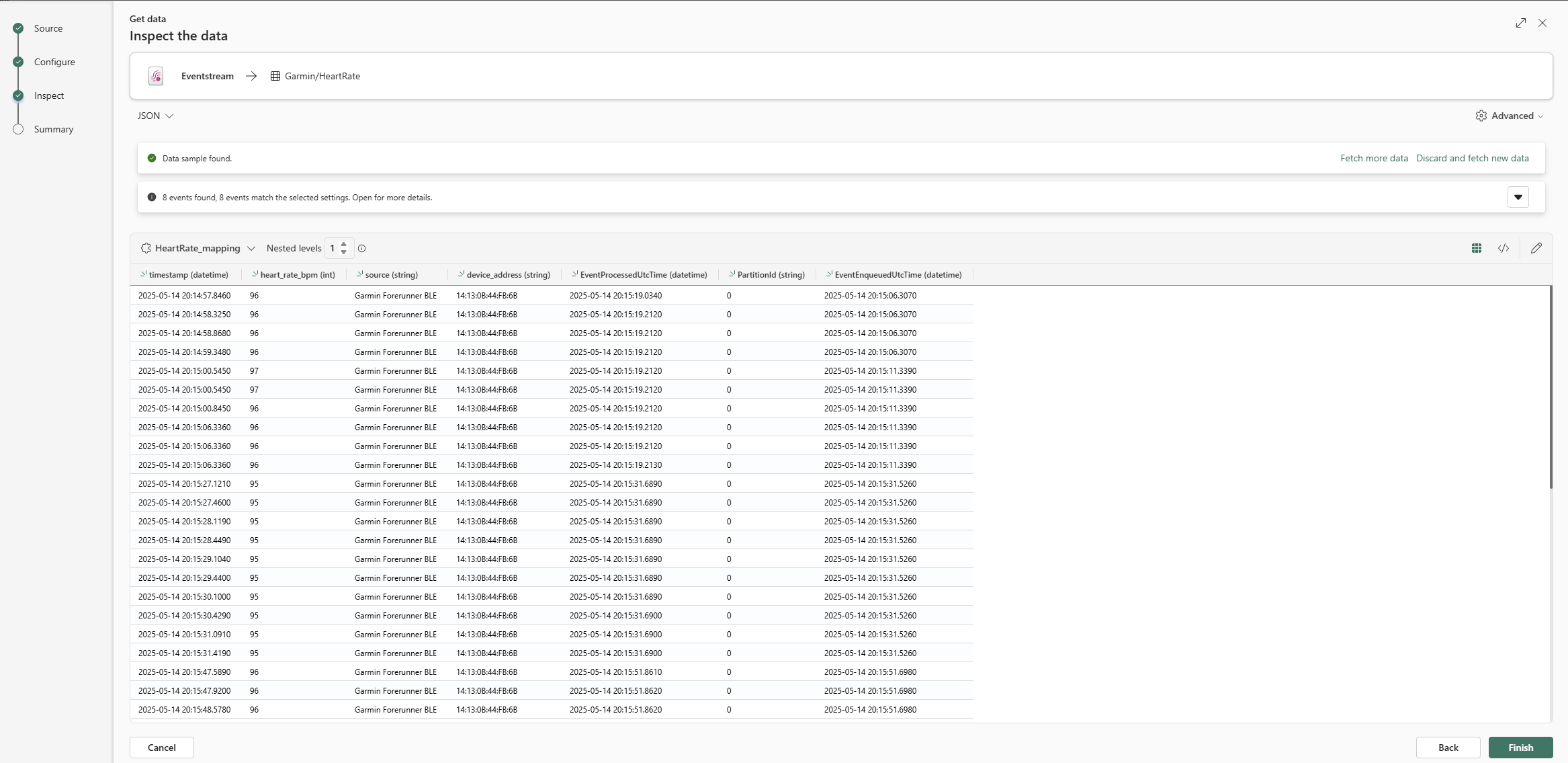Increase the Nested levels value
Screen dimensions: 1568x763
click(x=343, y=244)
